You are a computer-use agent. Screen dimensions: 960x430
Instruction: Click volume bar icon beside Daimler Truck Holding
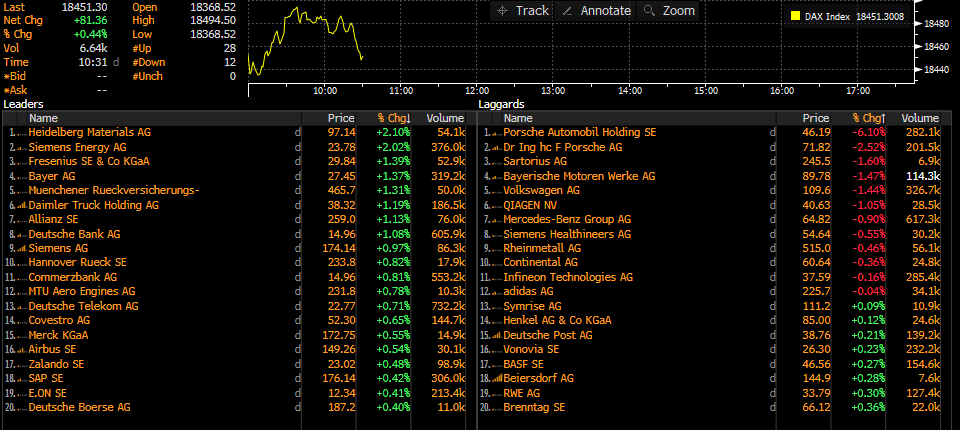pos(22,206)
